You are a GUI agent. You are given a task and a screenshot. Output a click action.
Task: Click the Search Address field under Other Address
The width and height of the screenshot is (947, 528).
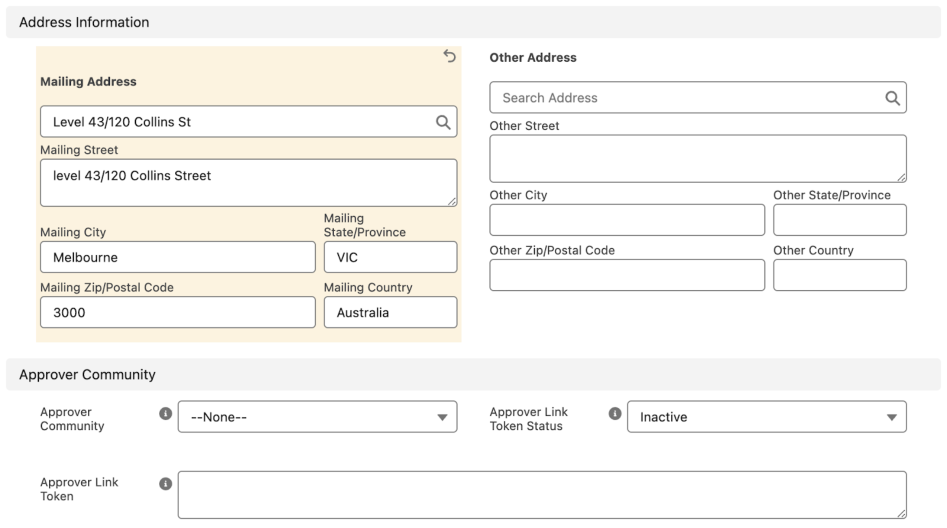click(x=698, y=98)
